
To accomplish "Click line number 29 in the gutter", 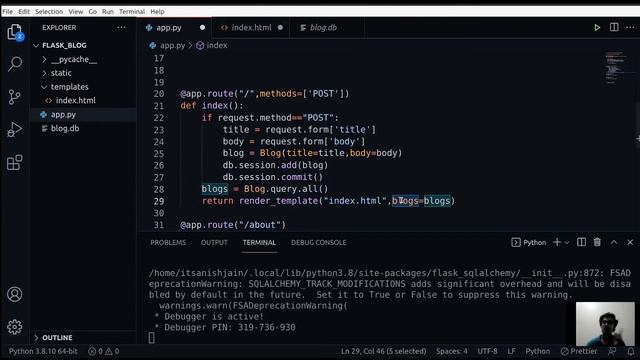I will (159, 201).
